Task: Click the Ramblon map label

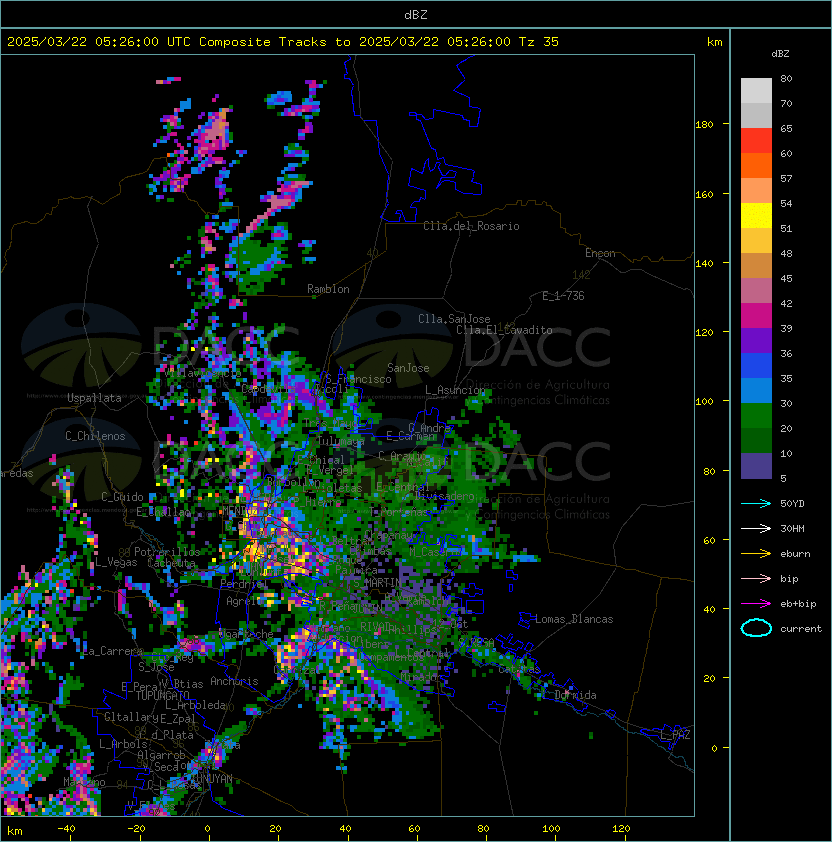Action: [328, 289]
